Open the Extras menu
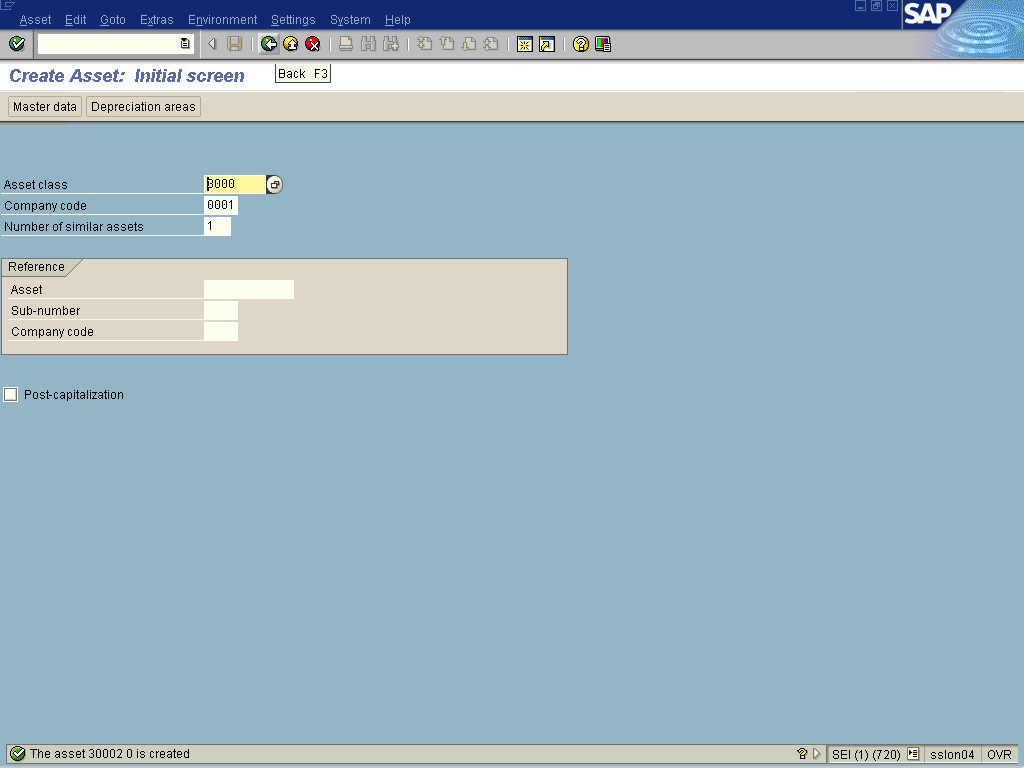Viewport: 1024px width, 768px height. pos(156,20)
